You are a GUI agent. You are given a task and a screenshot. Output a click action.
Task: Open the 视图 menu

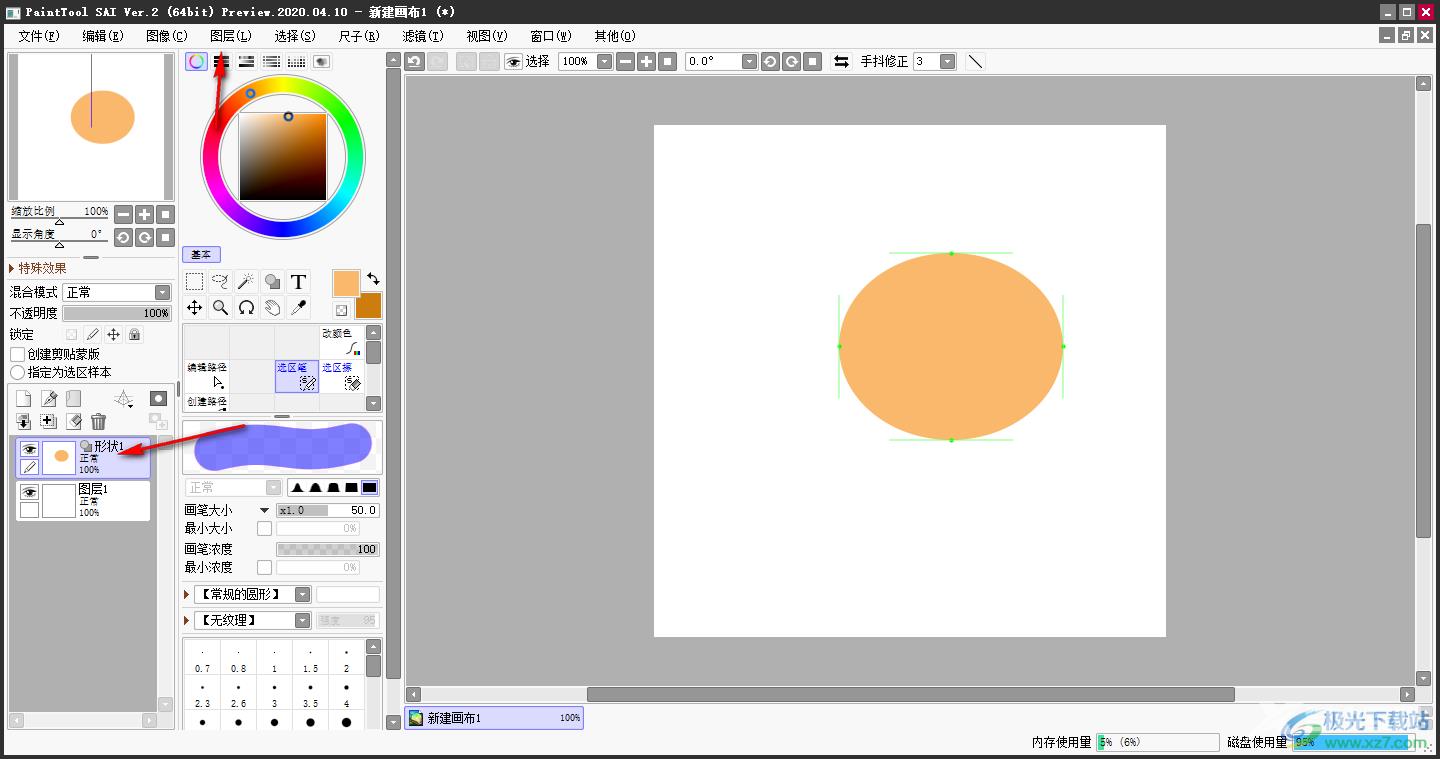486,36
